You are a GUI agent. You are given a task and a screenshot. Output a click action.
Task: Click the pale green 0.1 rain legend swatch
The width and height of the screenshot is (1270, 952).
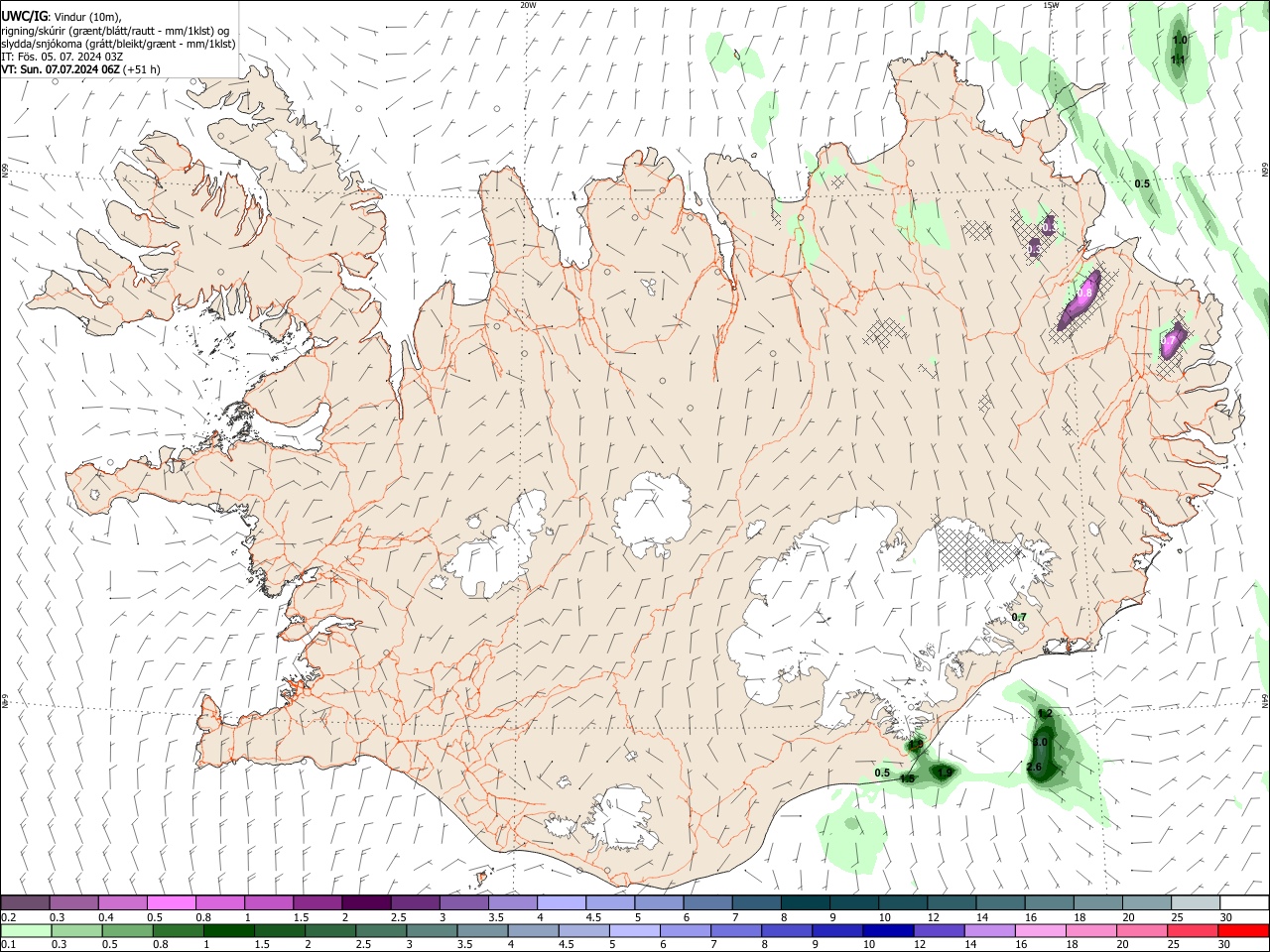pyautogui.click(x=25, y=930)
